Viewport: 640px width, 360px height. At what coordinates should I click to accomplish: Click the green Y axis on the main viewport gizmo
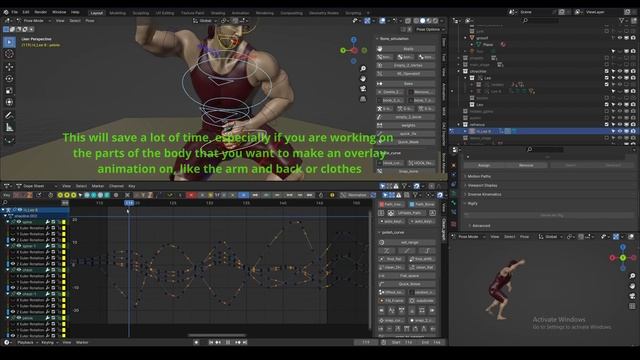(x=343, y=50)
